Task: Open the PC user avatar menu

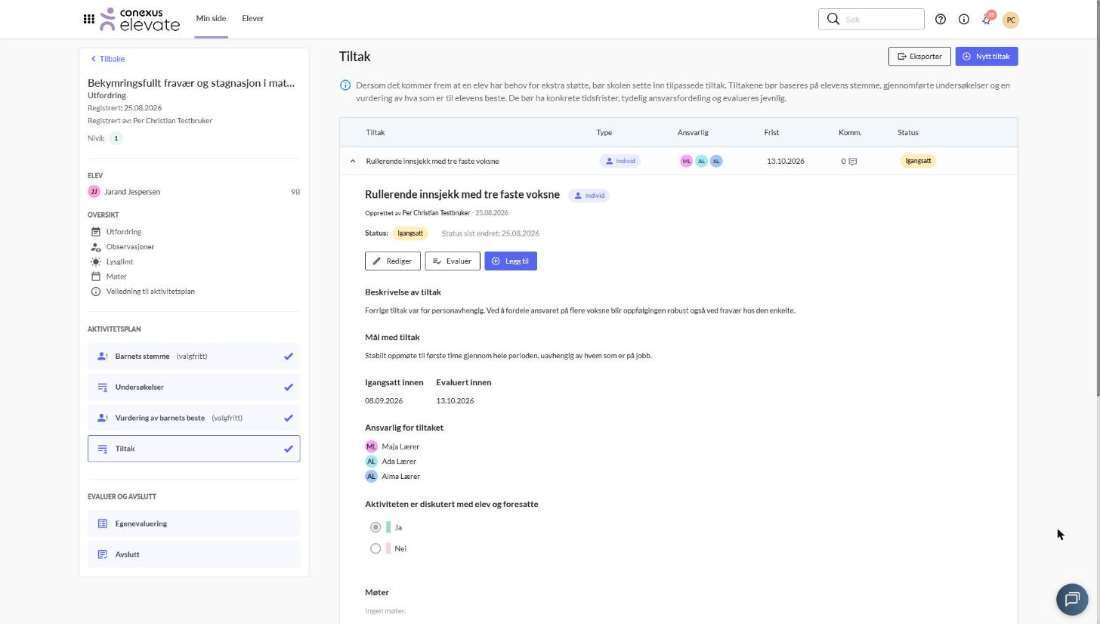Action: coord(1010,20)
